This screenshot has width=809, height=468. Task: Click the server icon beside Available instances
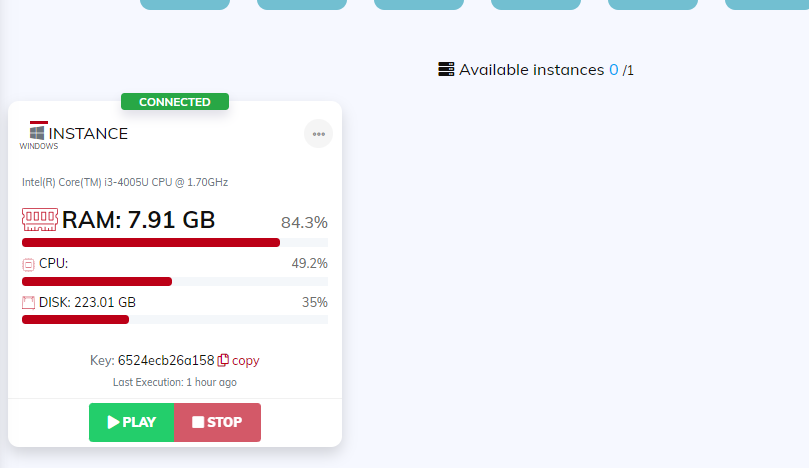click(x=446, y=69)
